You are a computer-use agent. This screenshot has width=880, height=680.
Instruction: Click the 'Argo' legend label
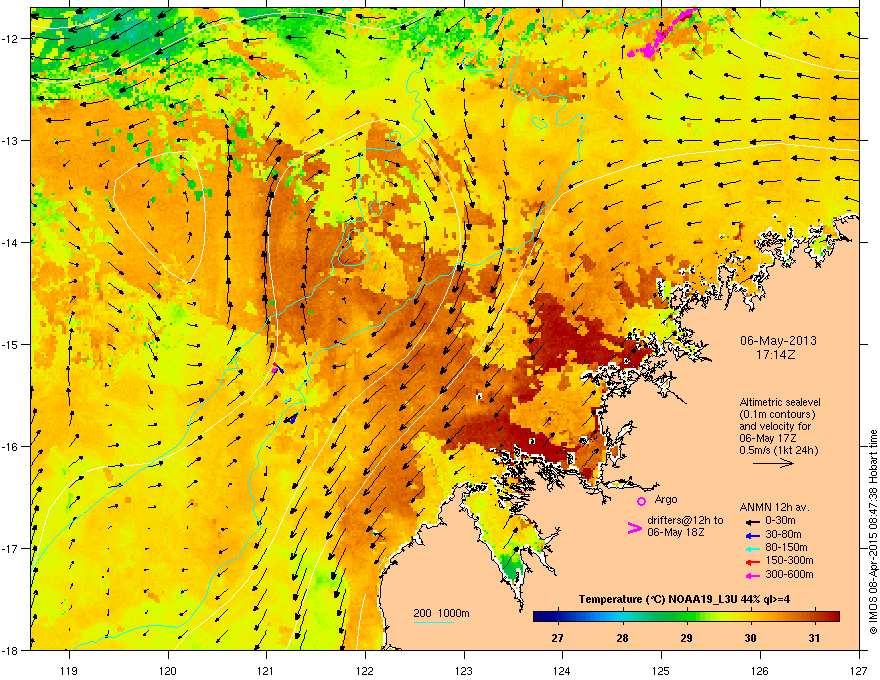(666, 499)
